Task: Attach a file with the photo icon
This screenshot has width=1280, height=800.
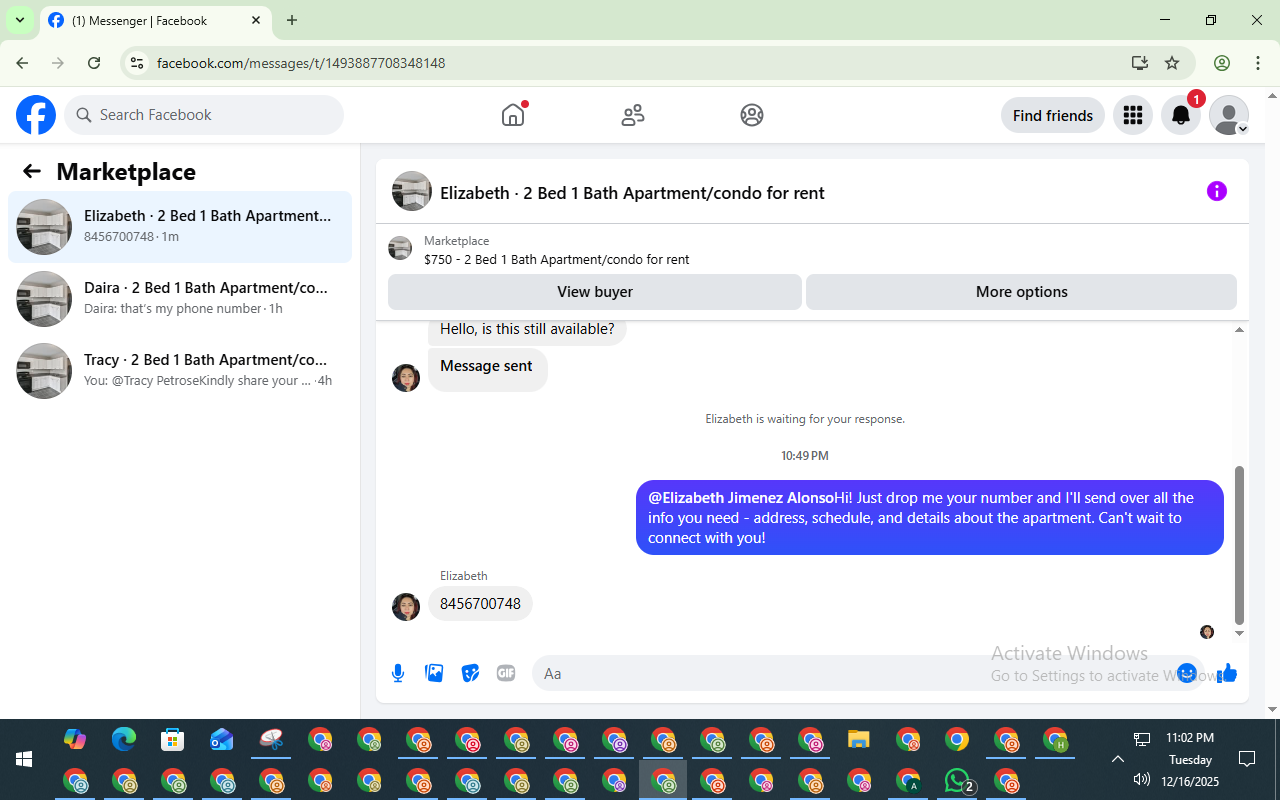Action: pos(434,673)
